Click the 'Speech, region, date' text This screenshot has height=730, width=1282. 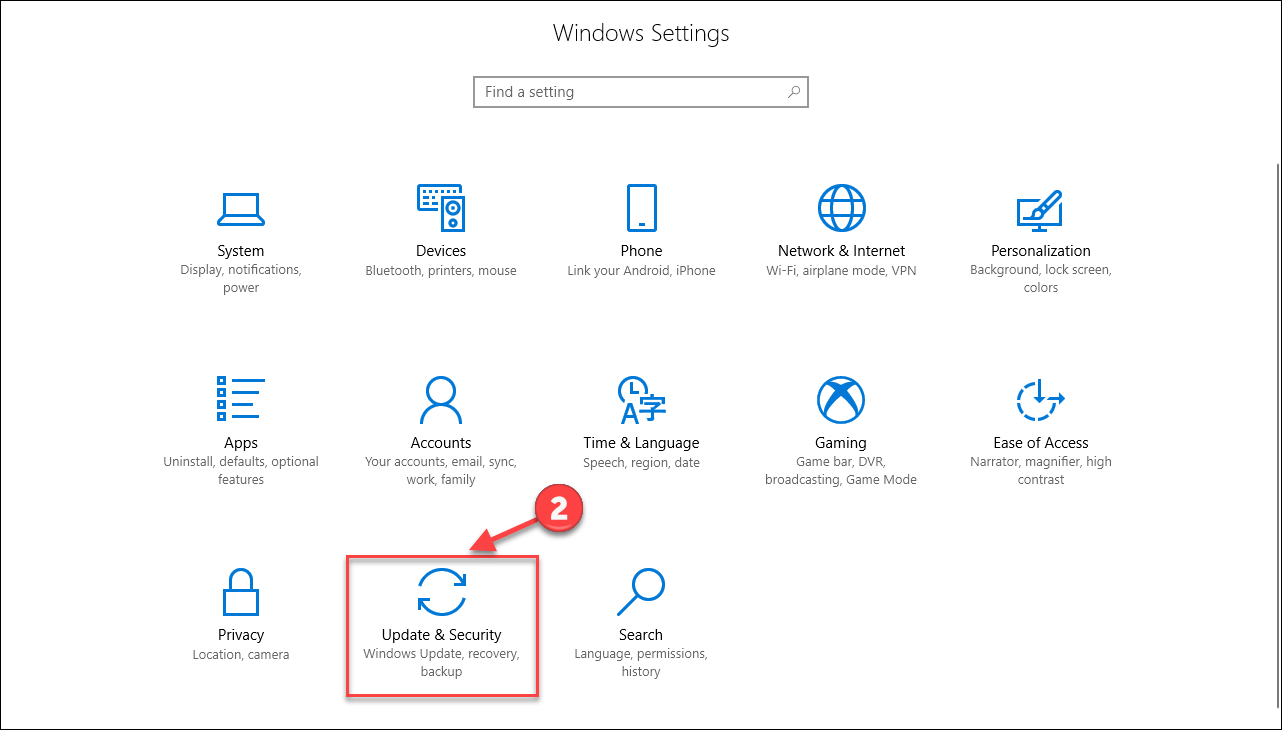coord(641,463)
